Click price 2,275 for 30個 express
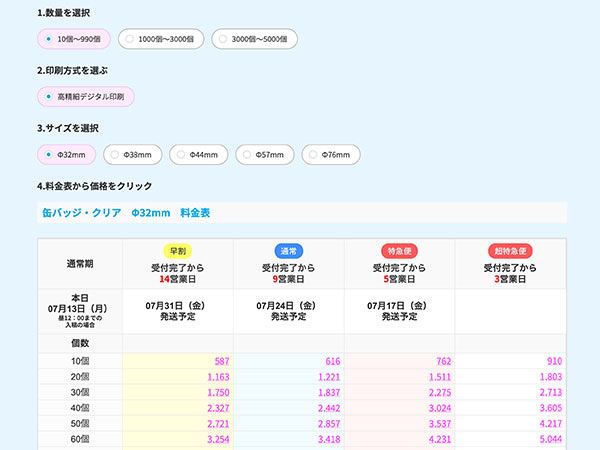Viewport: 600px width, 450px height. [x=440, y=393]
